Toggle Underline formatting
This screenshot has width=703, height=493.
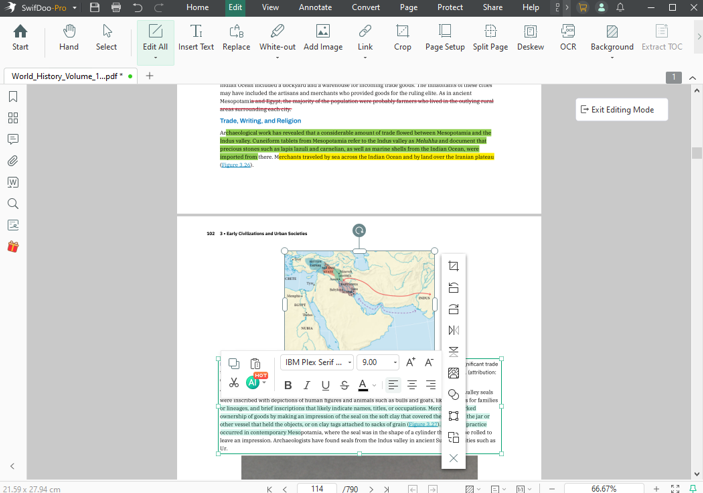pos(325,385)
